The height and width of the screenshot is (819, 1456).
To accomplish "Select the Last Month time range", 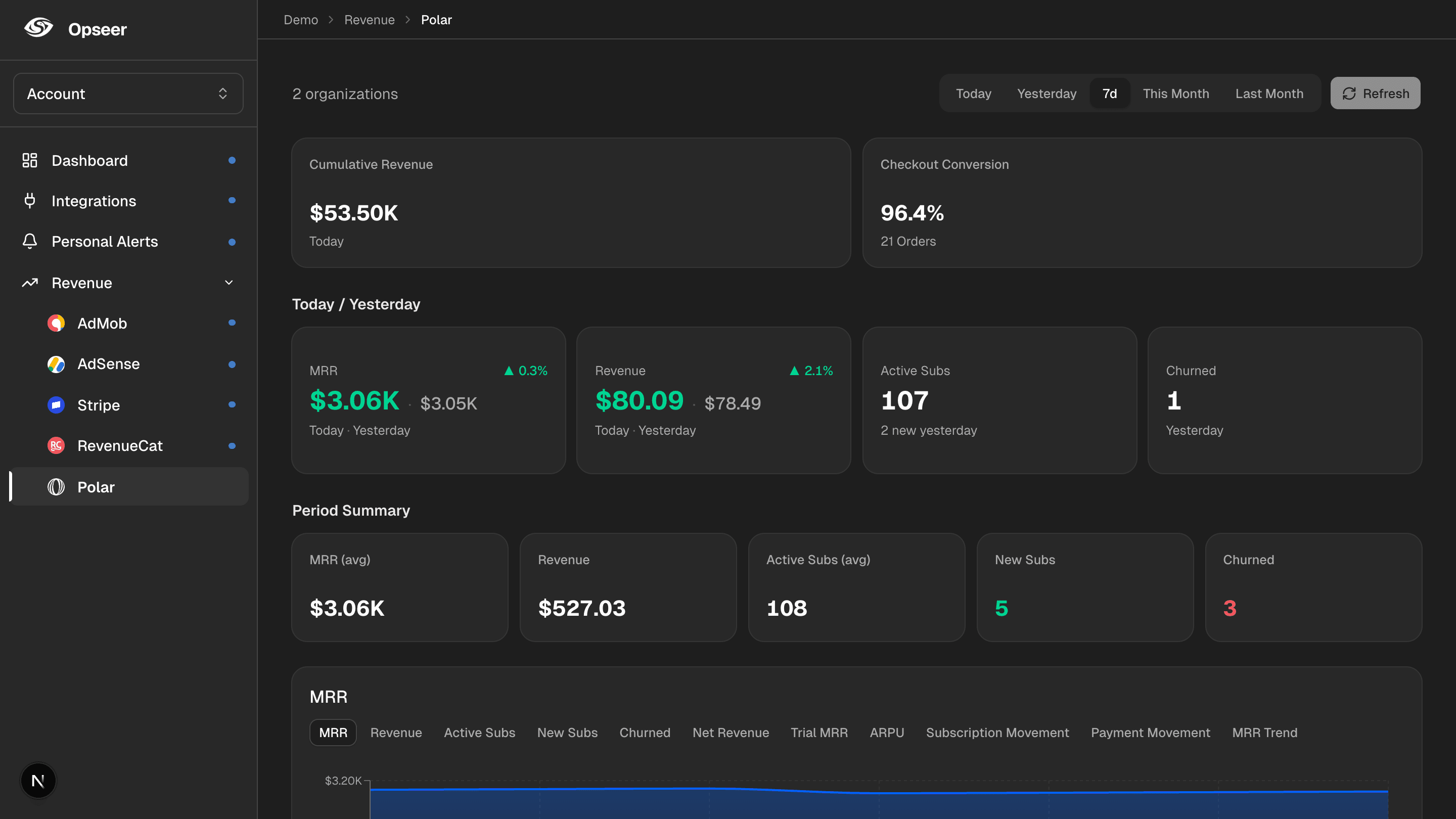I will tap(1269, 93).
